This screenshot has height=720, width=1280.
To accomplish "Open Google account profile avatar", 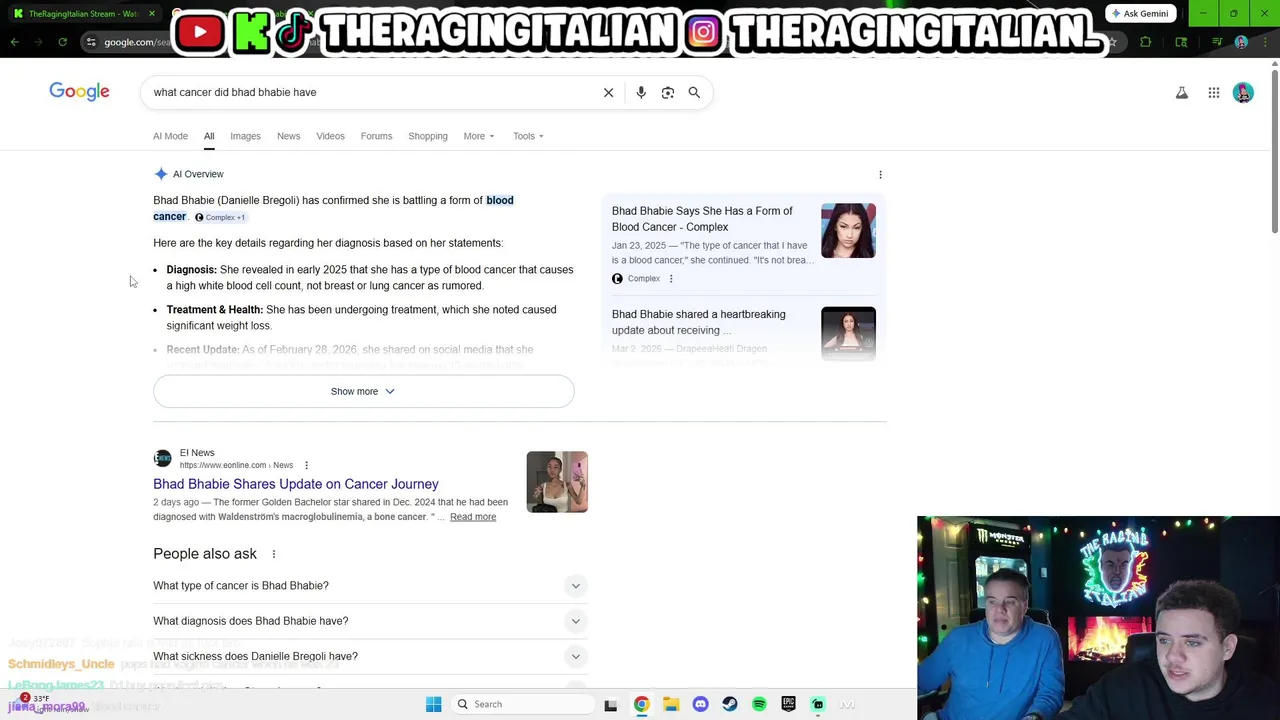I will (1243, 93).
